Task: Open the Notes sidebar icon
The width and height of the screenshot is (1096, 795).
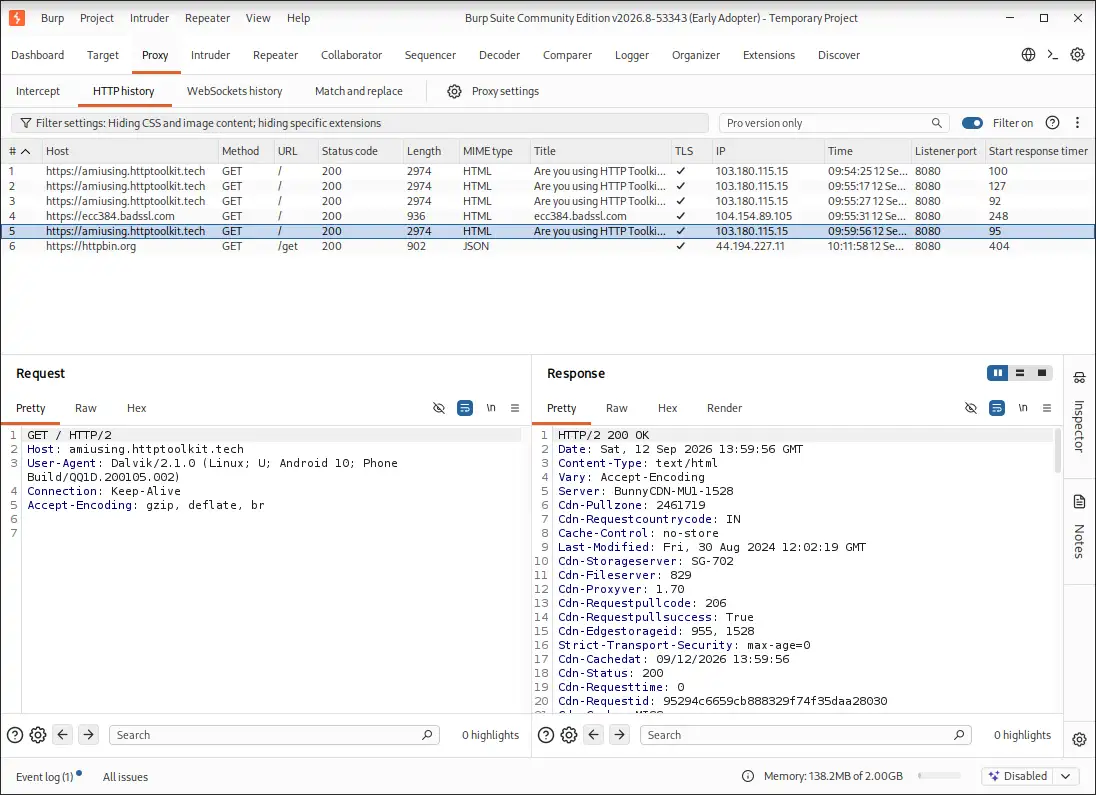Action: click(1079, 501)
